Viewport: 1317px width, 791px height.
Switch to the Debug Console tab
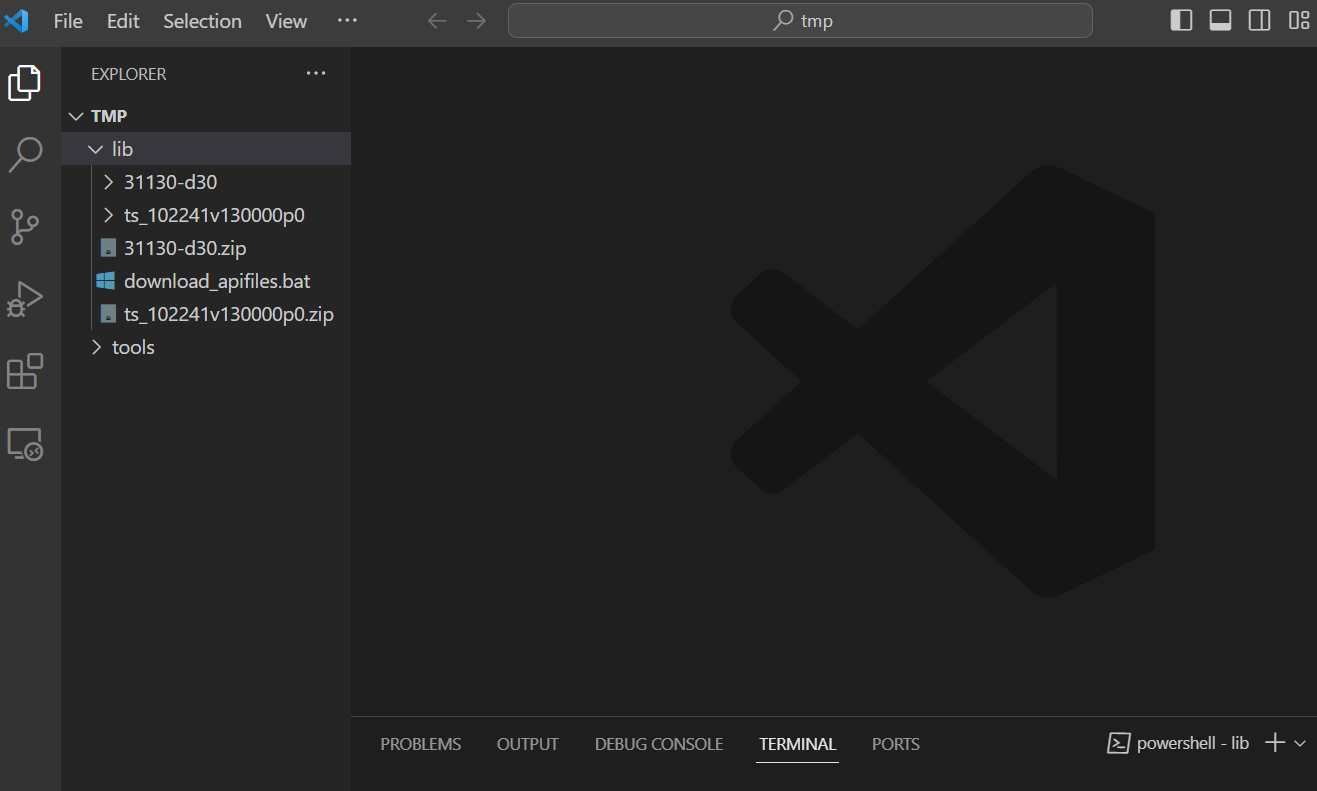pyautogui.click(x=659, y=744)
